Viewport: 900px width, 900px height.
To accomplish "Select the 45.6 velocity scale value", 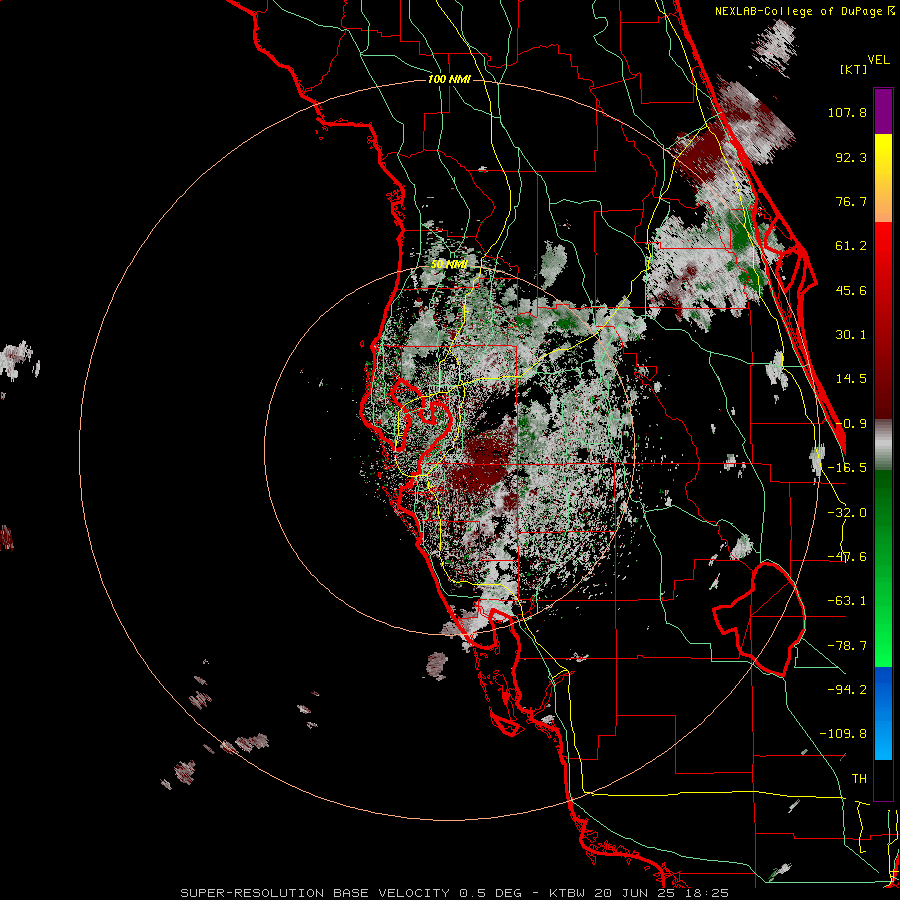I will pyautogui.click(x=851, y=290).
